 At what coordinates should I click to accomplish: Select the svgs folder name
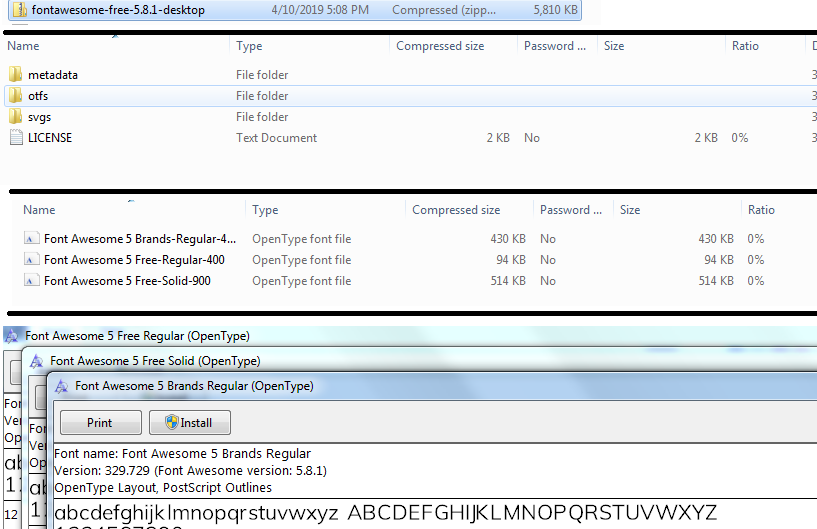[40, 117]
